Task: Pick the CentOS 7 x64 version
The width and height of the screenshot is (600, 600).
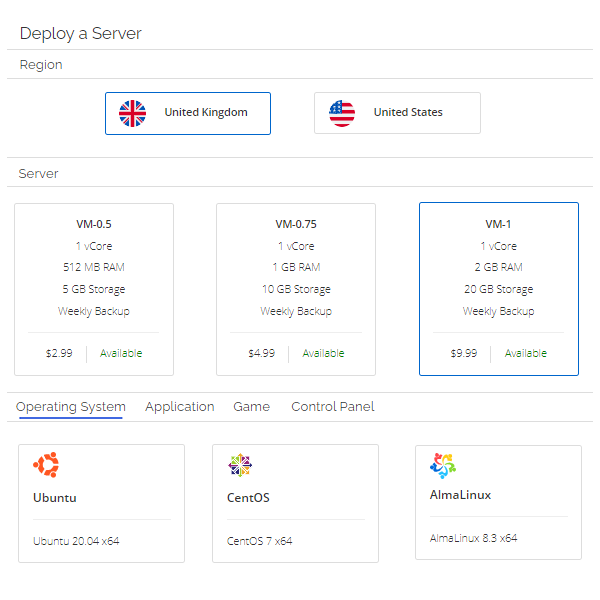Action: [x=260, y=541]
